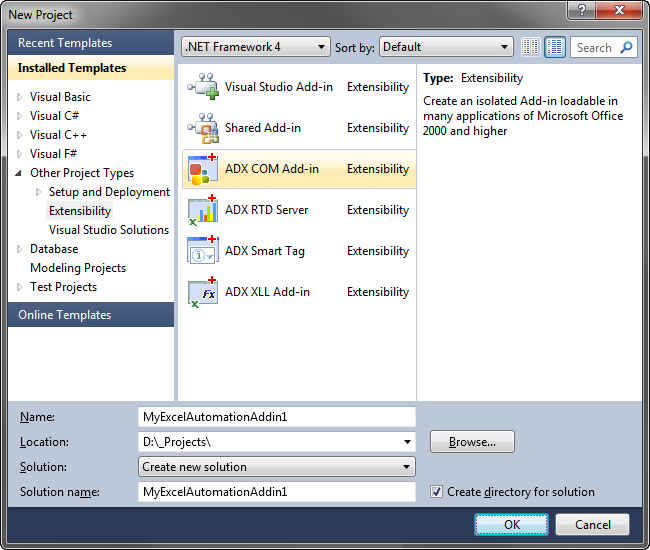Open the Recent Templates section

(91, 43)
